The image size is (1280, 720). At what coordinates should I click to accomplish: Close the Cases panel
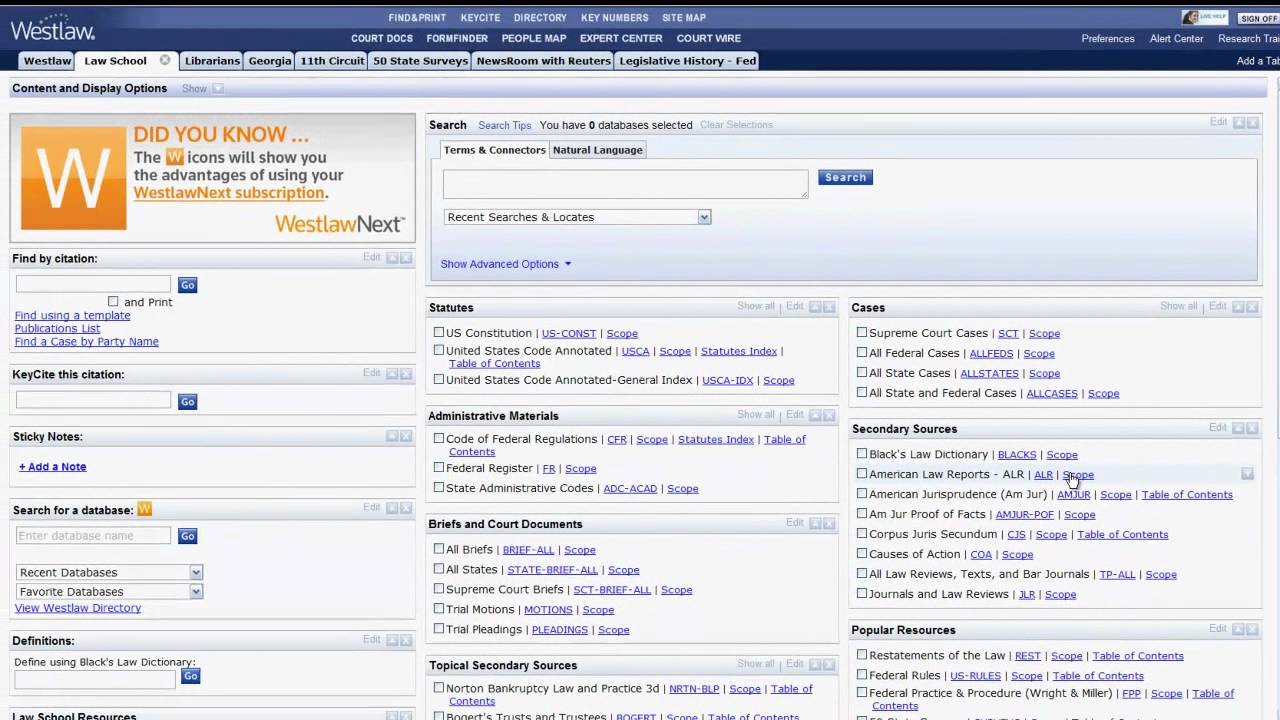click(1252, 307)
